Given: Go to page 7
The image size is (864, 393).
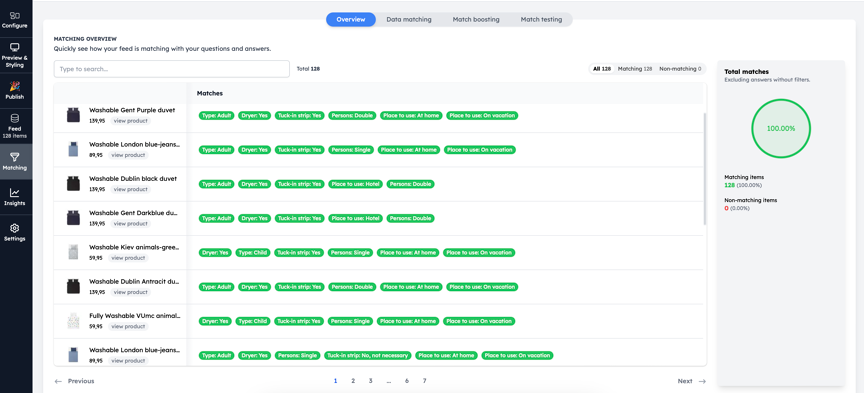Looking at the screenshot, I should click(x=424, y=381).
